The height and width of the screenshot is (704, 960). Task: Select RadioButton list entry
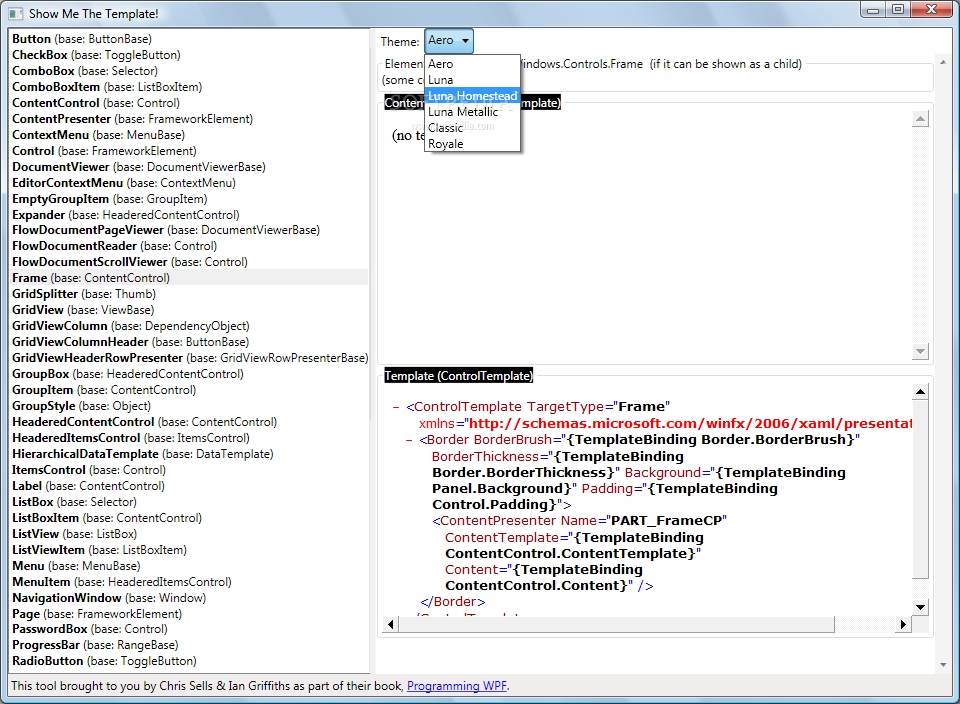pos(190,661)
